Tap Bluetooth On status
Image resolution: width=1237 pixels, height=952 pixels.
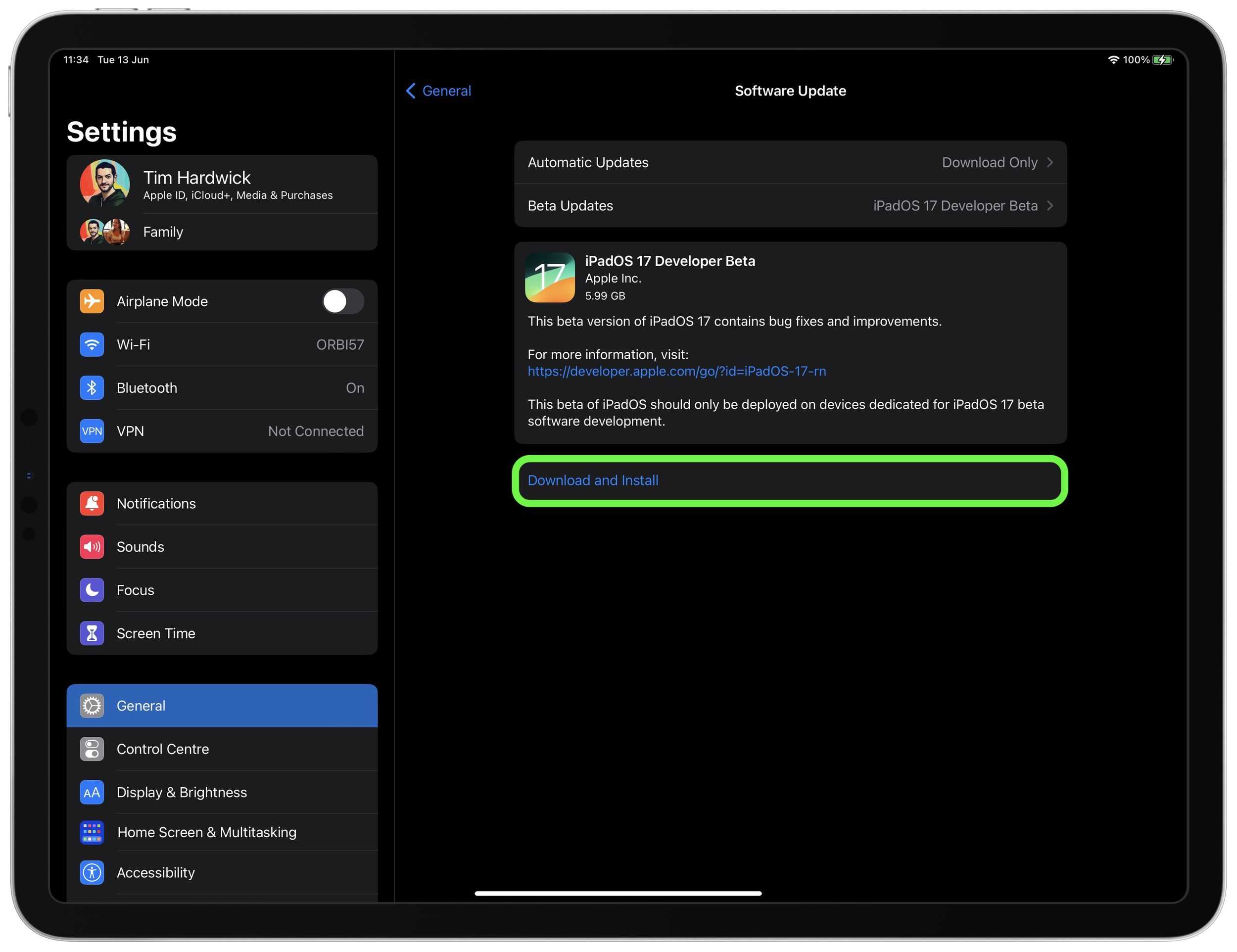click(x=355, y=388)
